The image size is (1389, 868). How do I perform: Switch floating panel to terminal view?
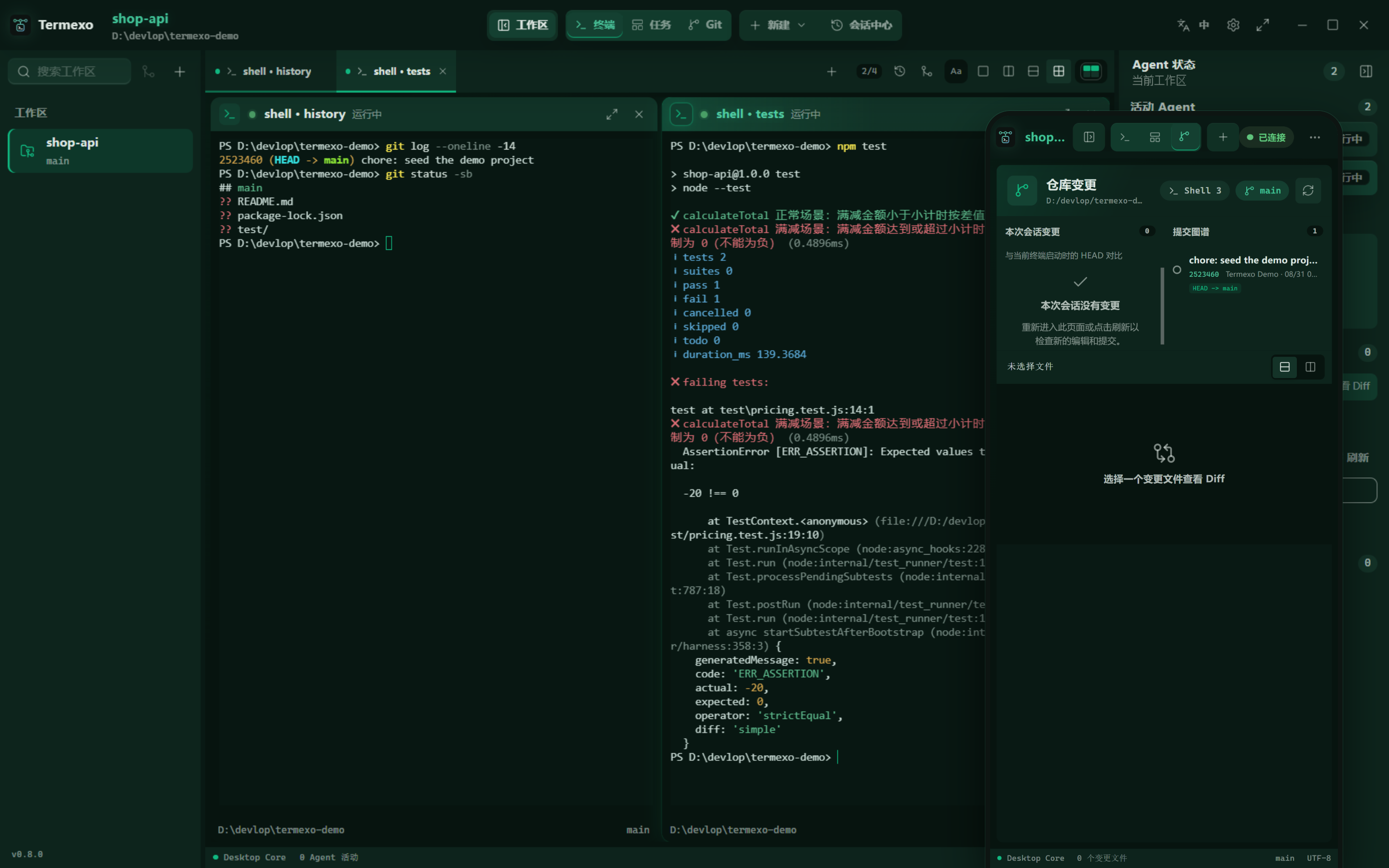[x=1125, y=137]
